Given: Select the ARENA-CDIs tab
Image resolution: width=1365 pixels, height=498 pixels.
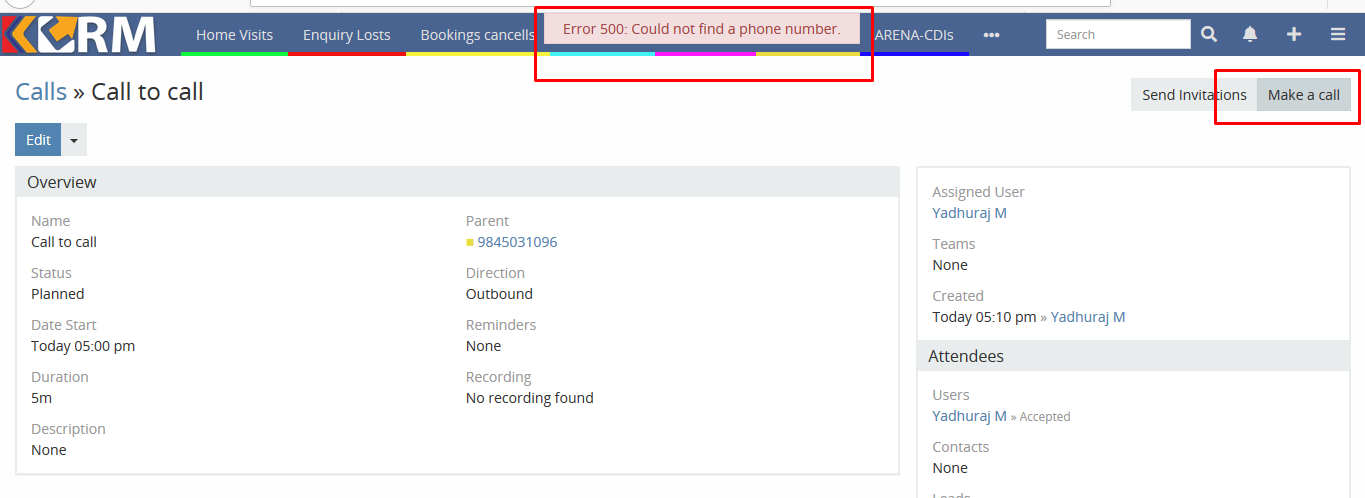Looking at the screenshot, I should tap(914, 34).
